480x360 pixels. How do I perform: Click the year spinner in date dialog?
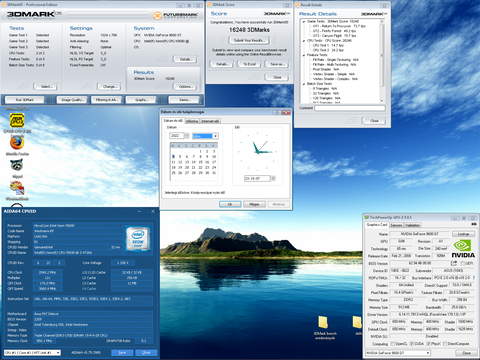(x=187, y=135)
